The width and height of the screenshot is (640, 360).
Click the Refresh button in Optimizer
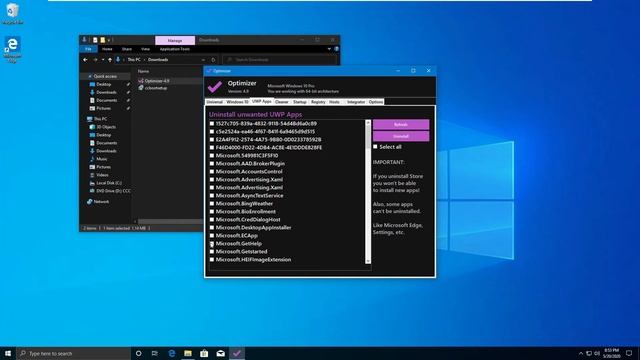click(x=401, y=124)
